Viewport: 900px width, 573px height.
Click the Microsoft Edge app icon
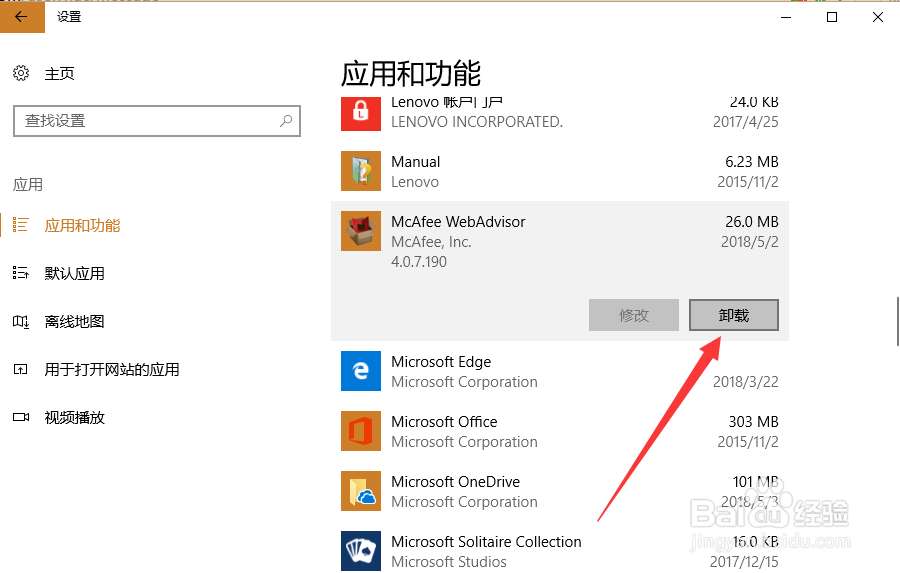pyautogui.click(x=360, y=371)
